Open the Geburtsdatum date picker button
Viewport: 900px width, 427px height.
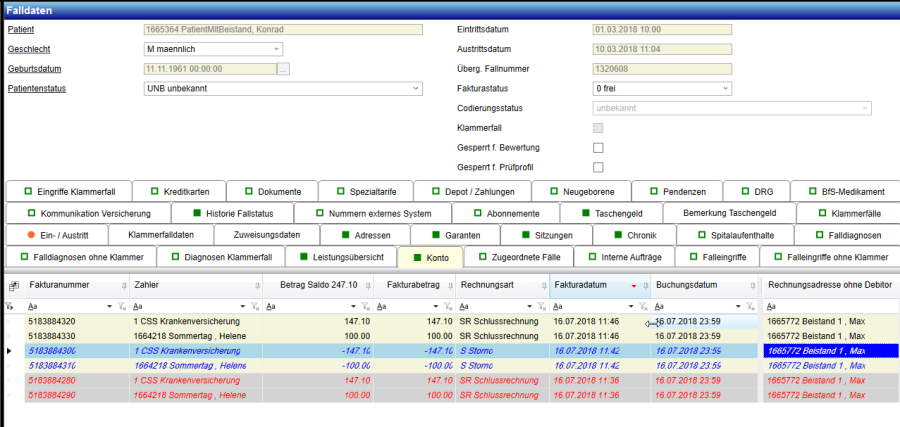pos(283,69)
